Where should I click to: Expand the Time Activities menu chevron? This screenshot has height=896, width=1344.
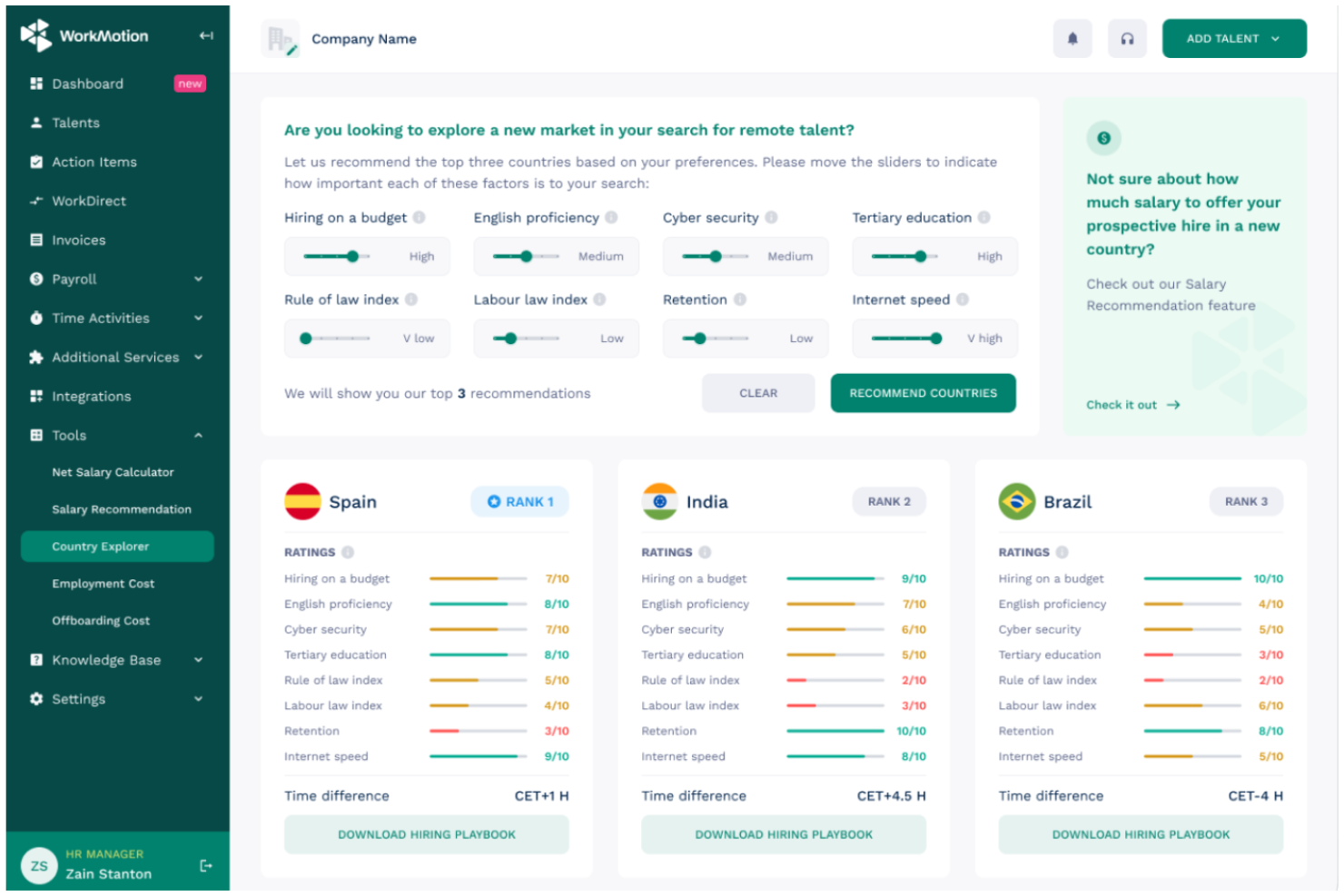(x=198, y=318)
